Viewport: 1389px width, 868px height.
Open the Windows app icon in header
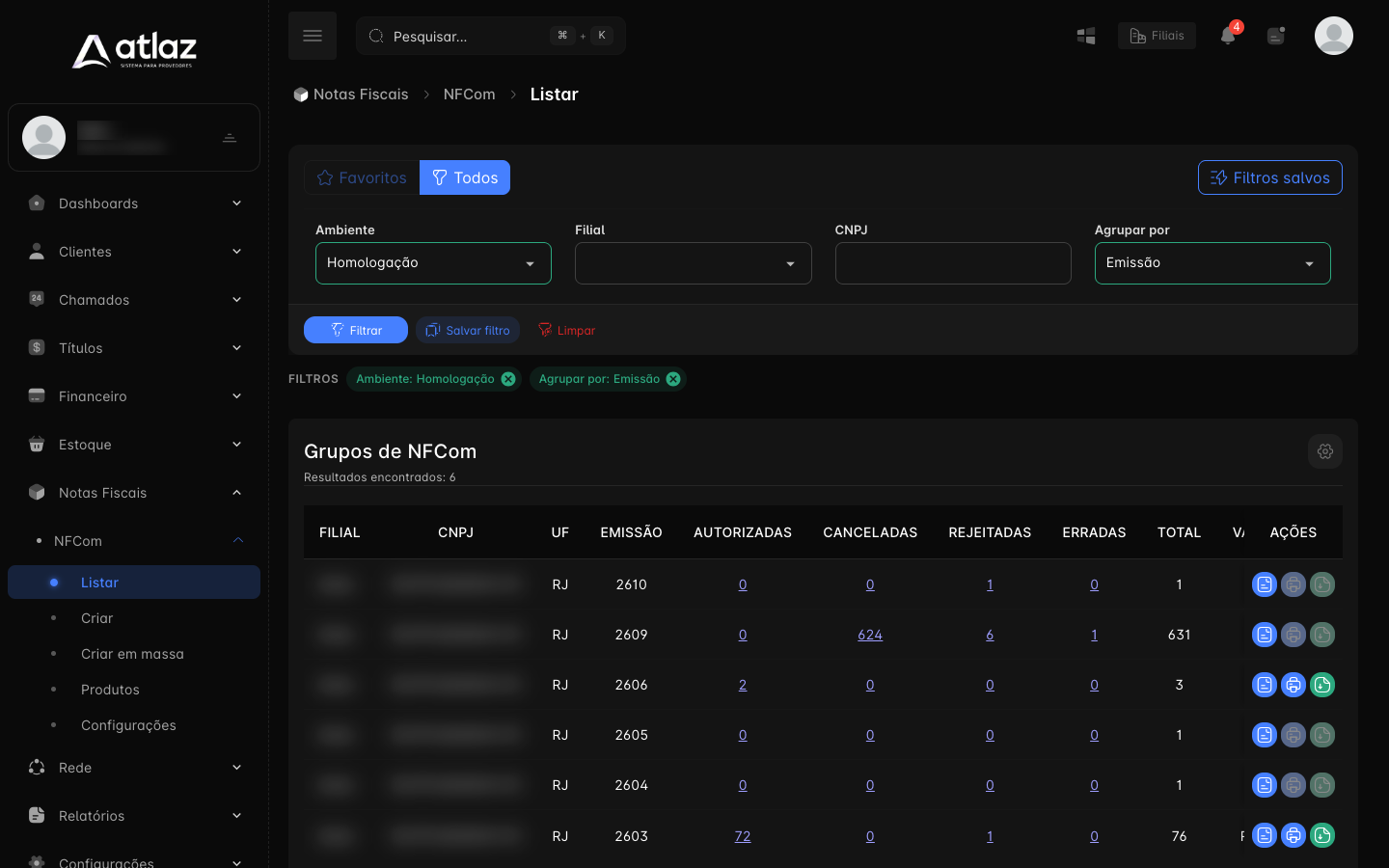click(1086, 36)
